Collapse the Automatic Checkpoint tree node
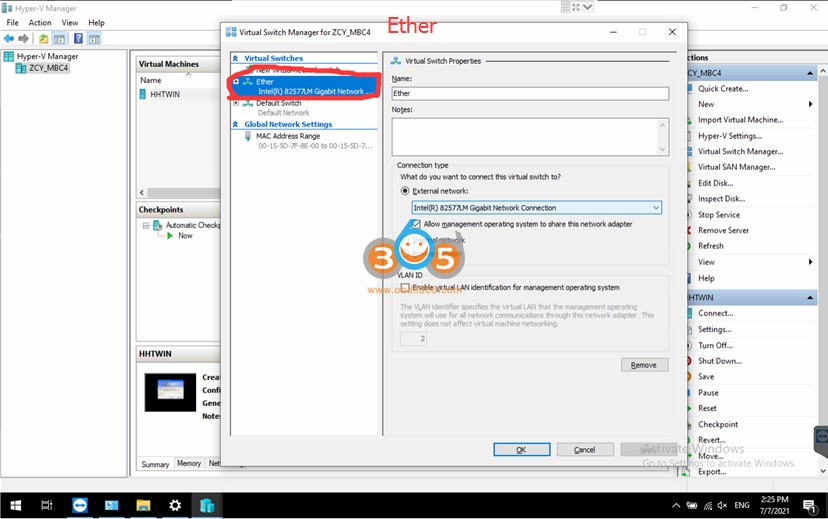This screenshot has width=828, height=519. [146, 225]
